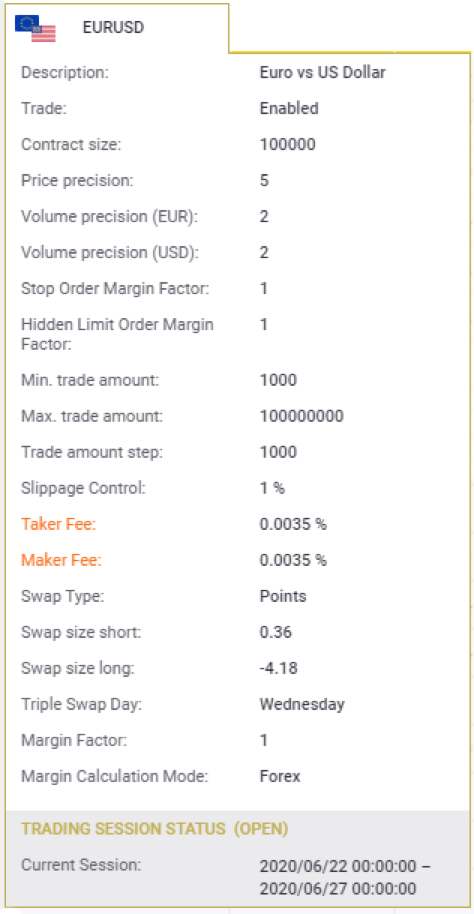
Task: Click the orange Taker Fee label
Action: click(58, 524)
